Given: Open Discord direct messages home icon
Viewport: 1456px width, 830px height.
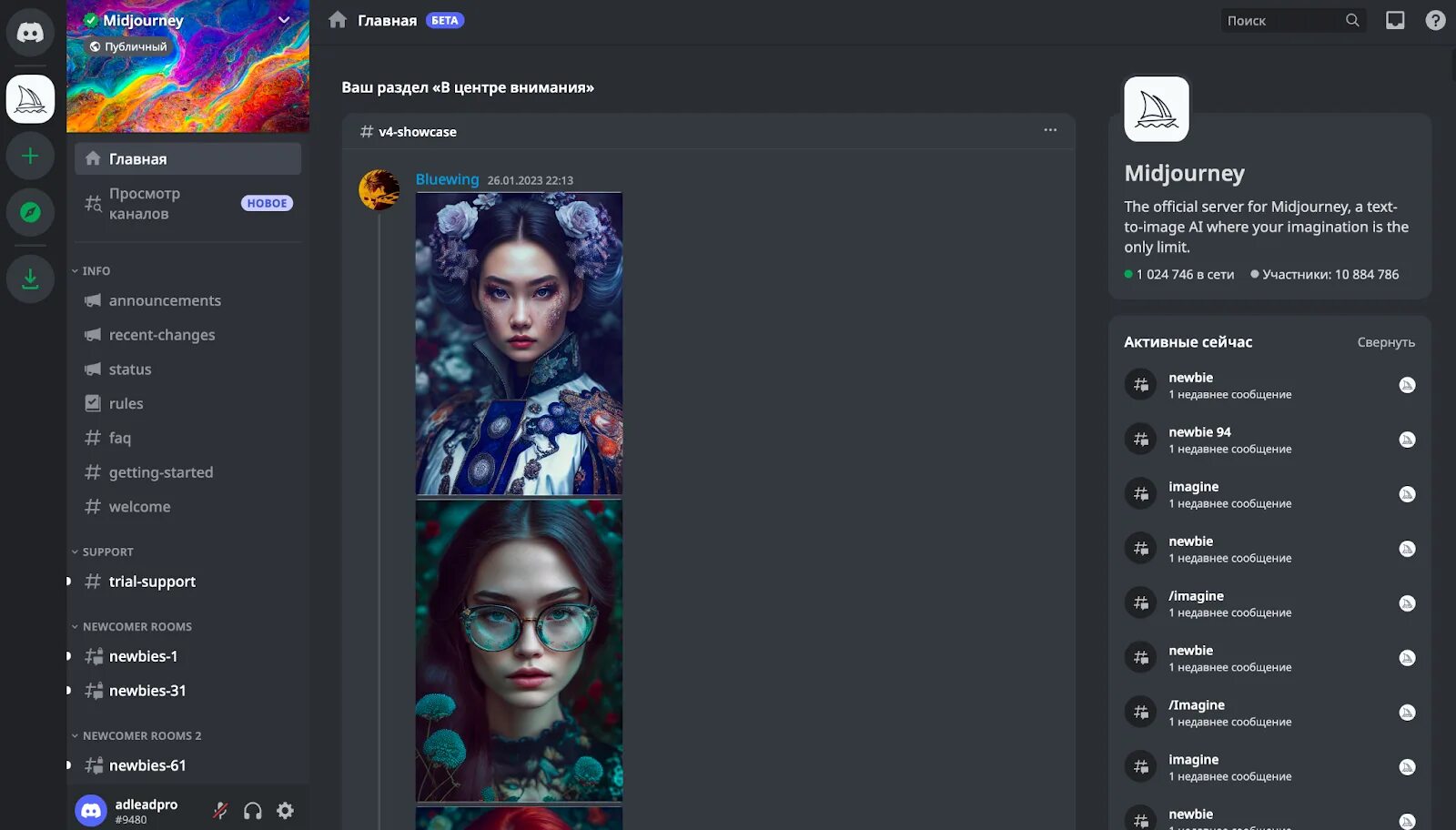Looking at the screenshot, I should (x=30, y=33).
